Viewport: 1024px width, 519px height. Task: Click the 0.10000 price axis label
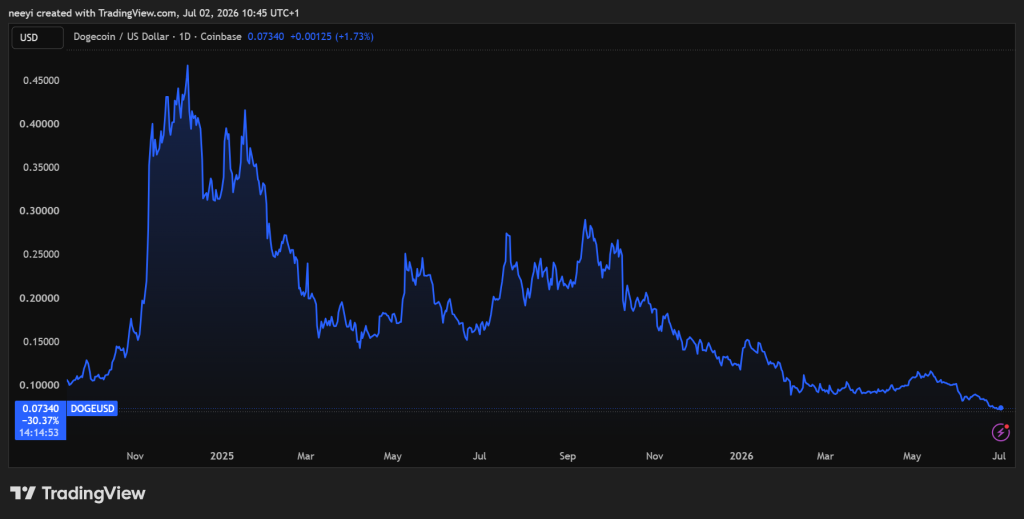tap(40, 385)
